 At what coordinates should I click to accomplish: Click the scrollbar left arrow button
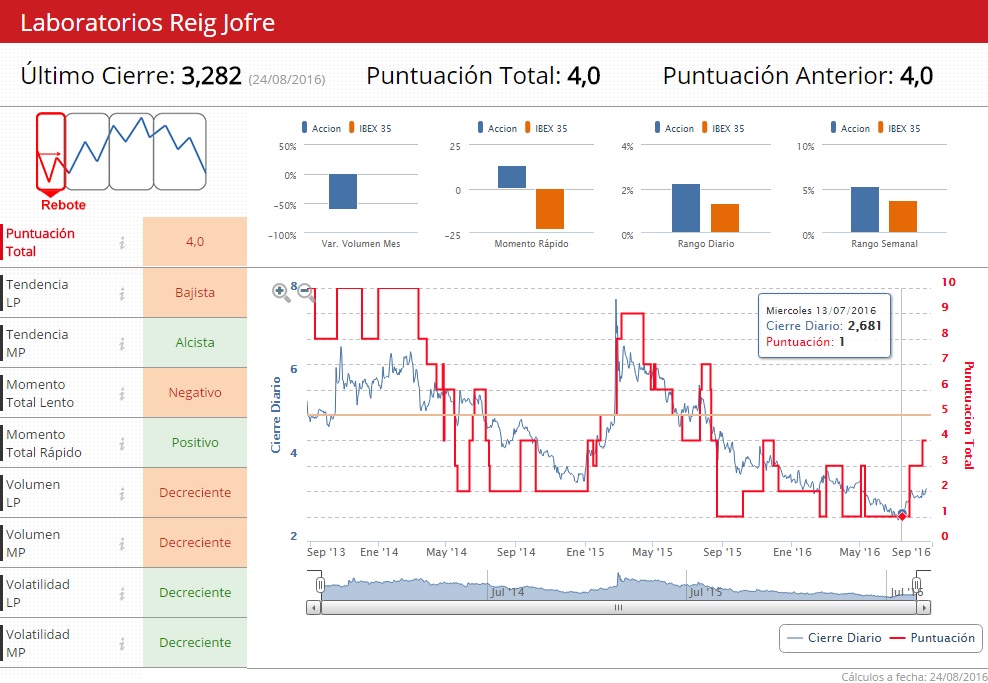pyautogui.click(x=314, y=608)
